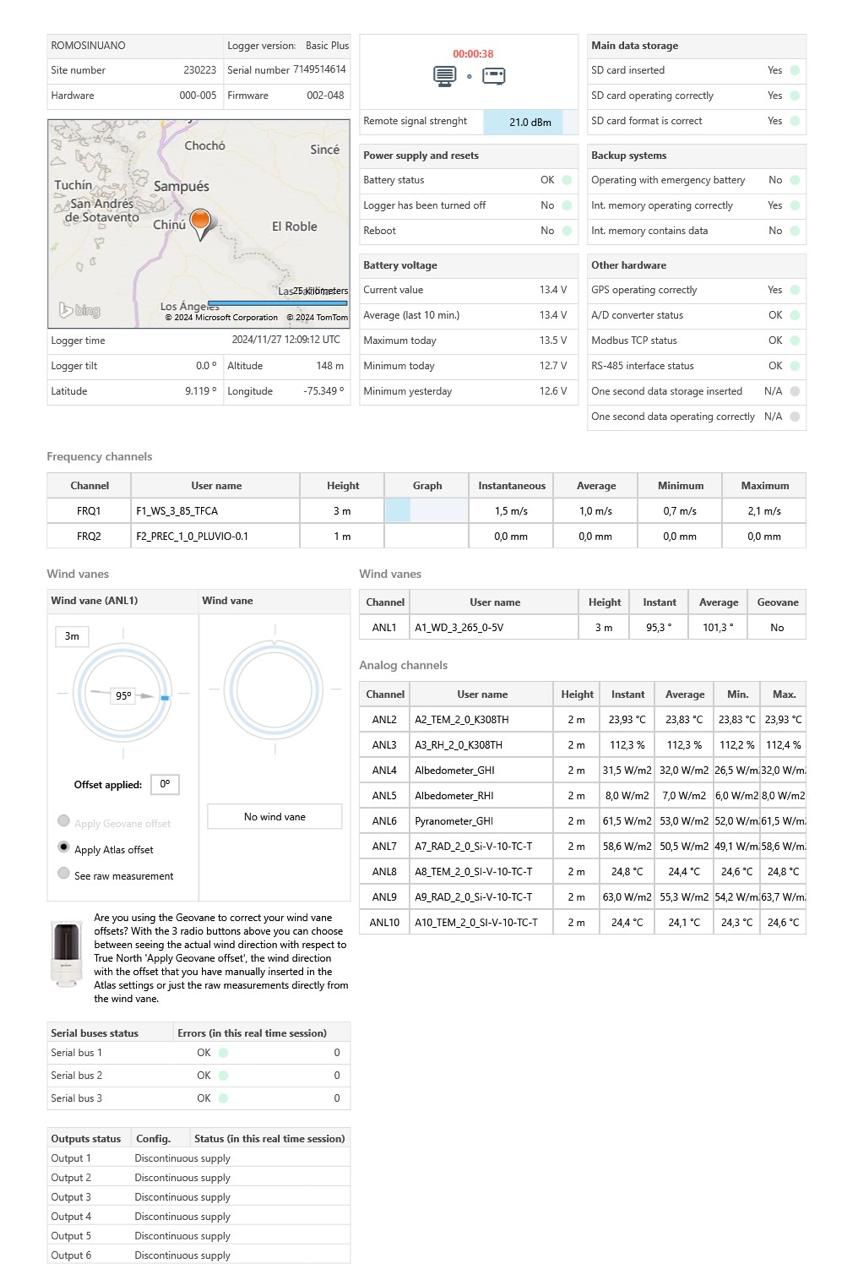Click Serial bus 1 OK status dot
The height and width of the screenshot is (1280, 853).
[223, 1053]
